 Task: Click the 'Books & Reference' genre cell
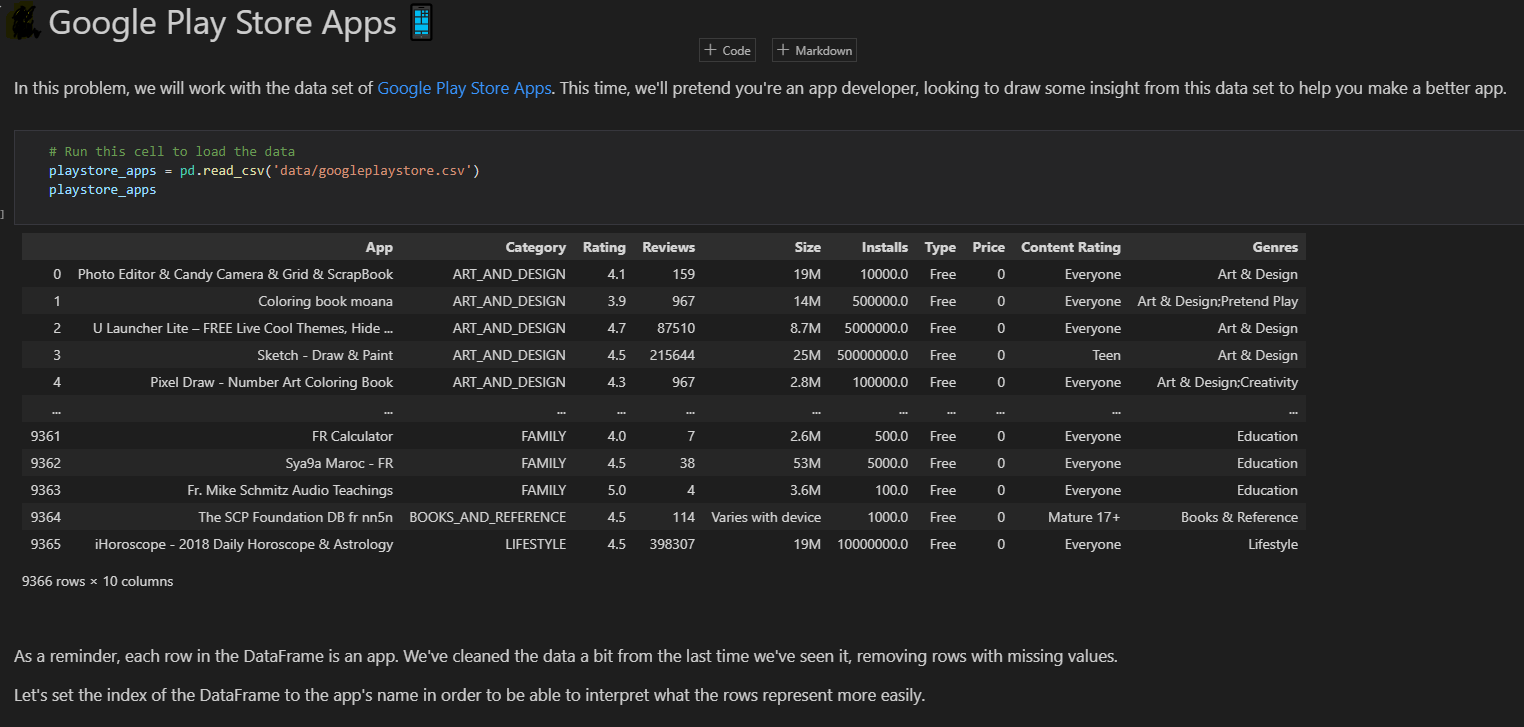click(x=1239, y=517)
